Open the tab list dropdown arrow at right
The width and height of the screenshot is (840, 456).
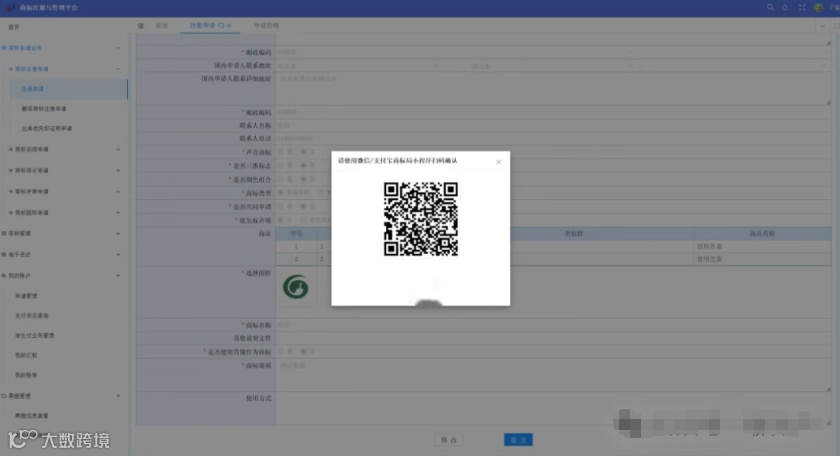coord(822,26)
